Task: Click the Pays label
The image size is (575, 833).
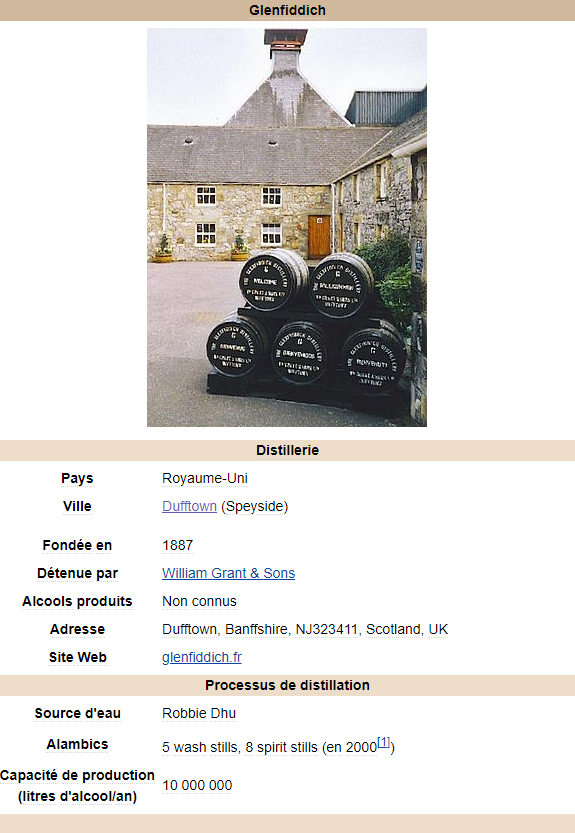Action: tap(77, 478)
